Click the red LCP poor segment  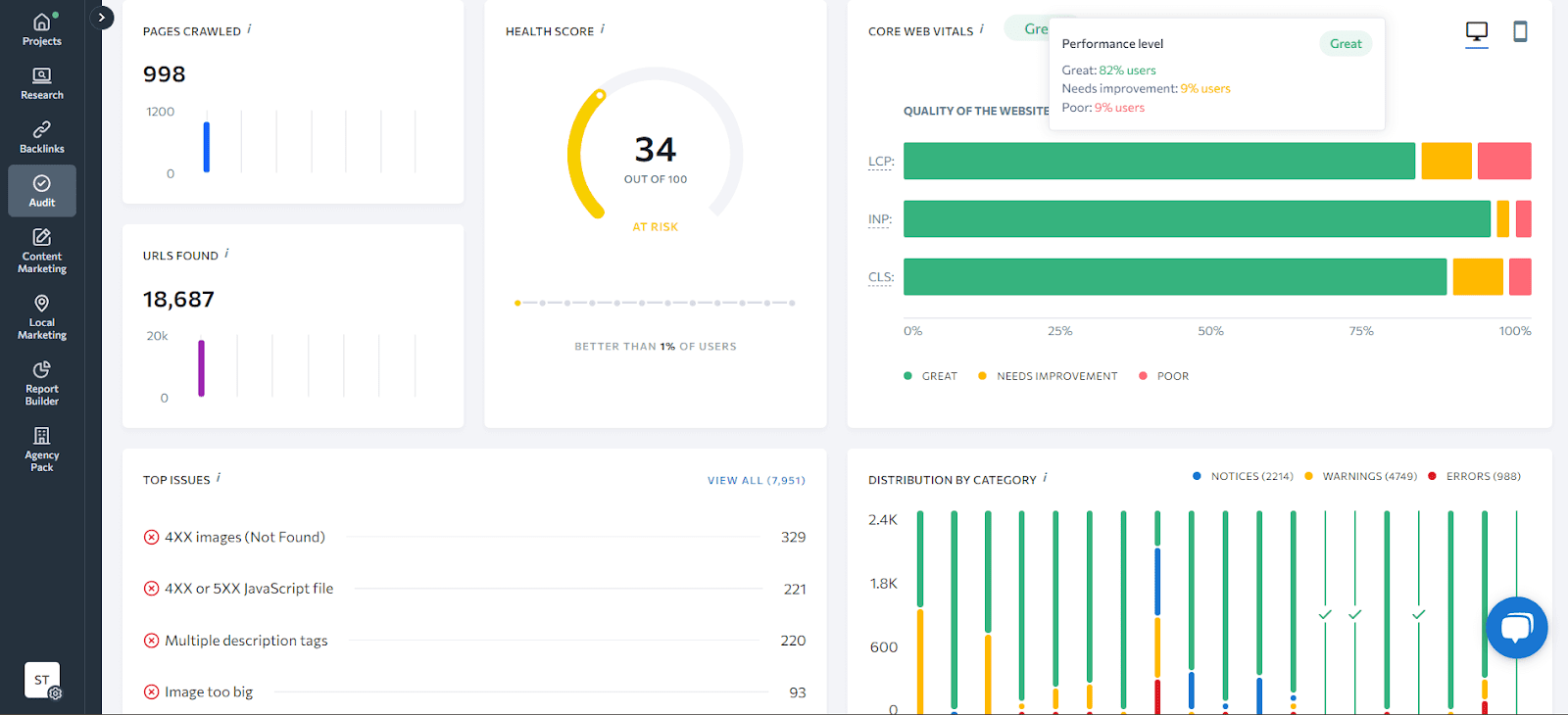point(1504,161)
